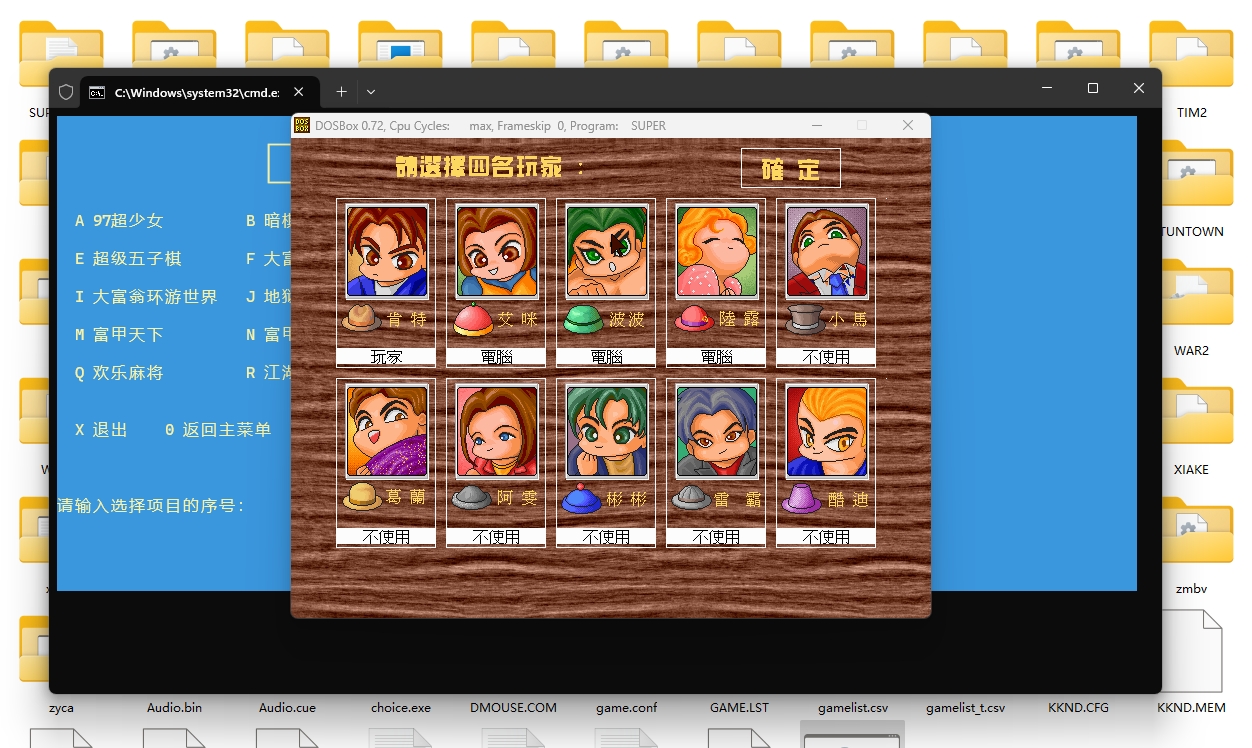The height and width of the screenshot is (748, 1252).
Task: Select the 肯特 character portrait
Action: 386,251
